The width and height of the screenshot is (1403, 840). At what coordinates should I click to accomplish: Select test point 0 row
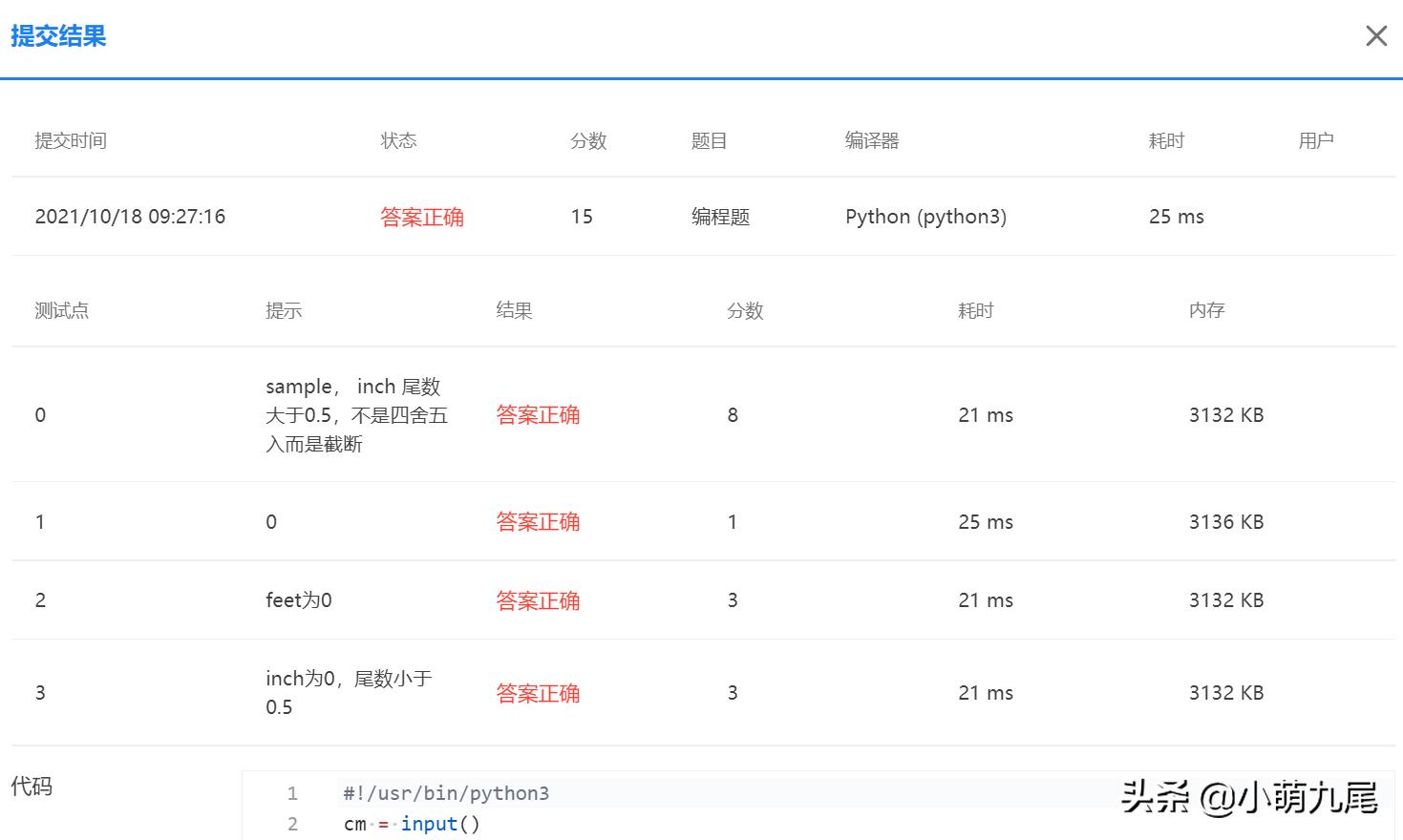tap(40, 415)
